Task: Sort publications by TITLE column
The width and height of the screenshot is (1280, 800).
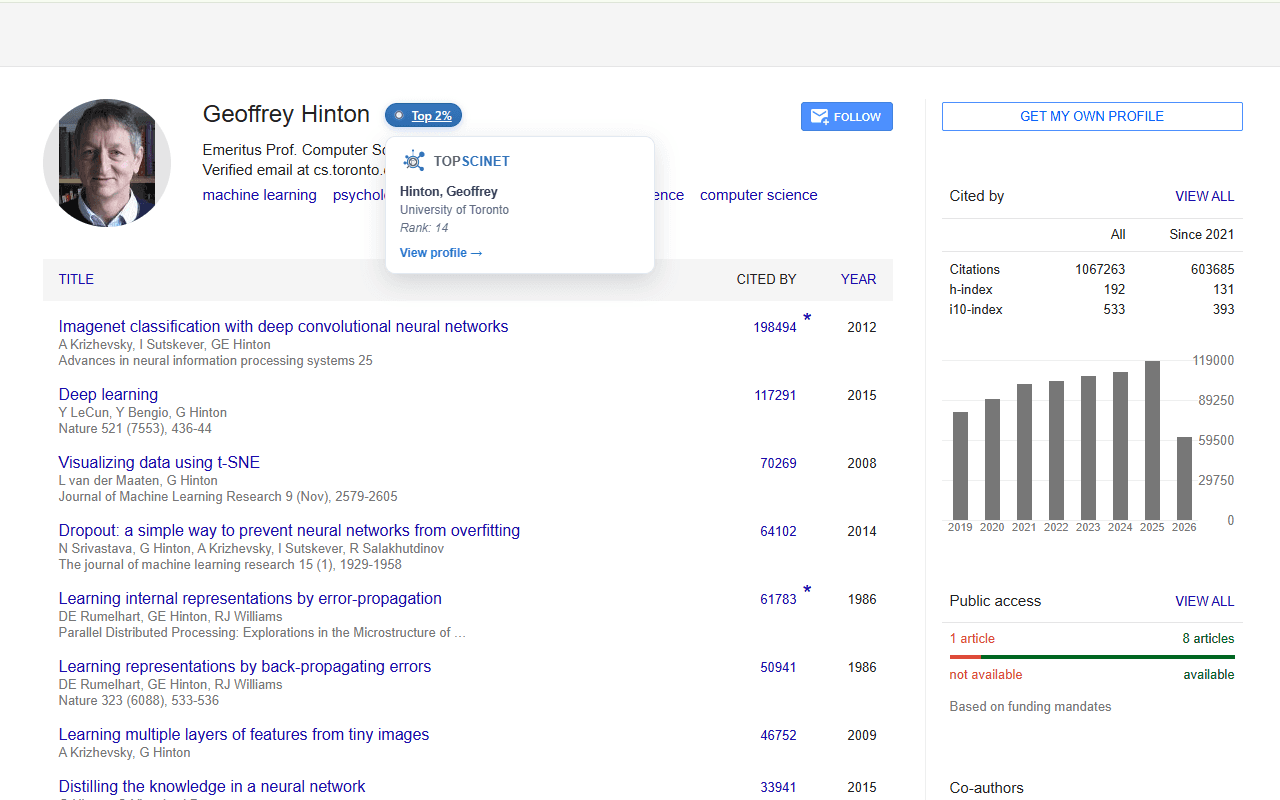Action: point(76,279)
